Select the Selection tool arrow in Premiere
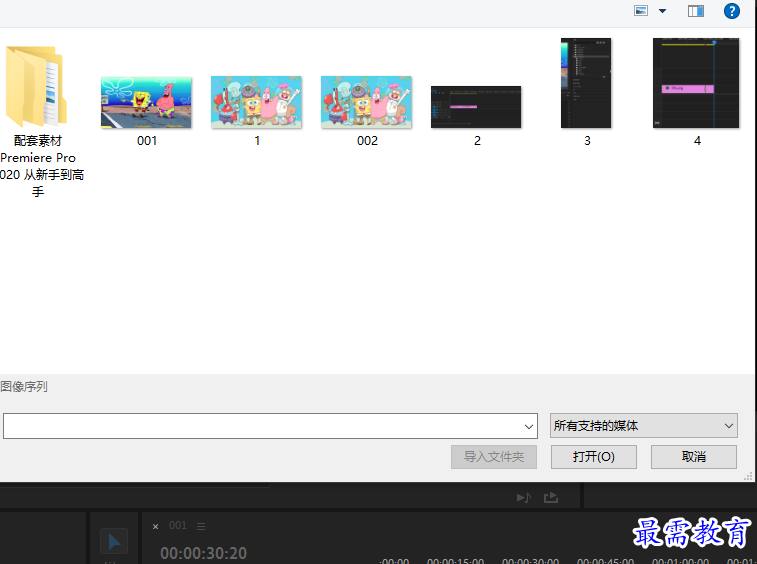 coord(114,541)
